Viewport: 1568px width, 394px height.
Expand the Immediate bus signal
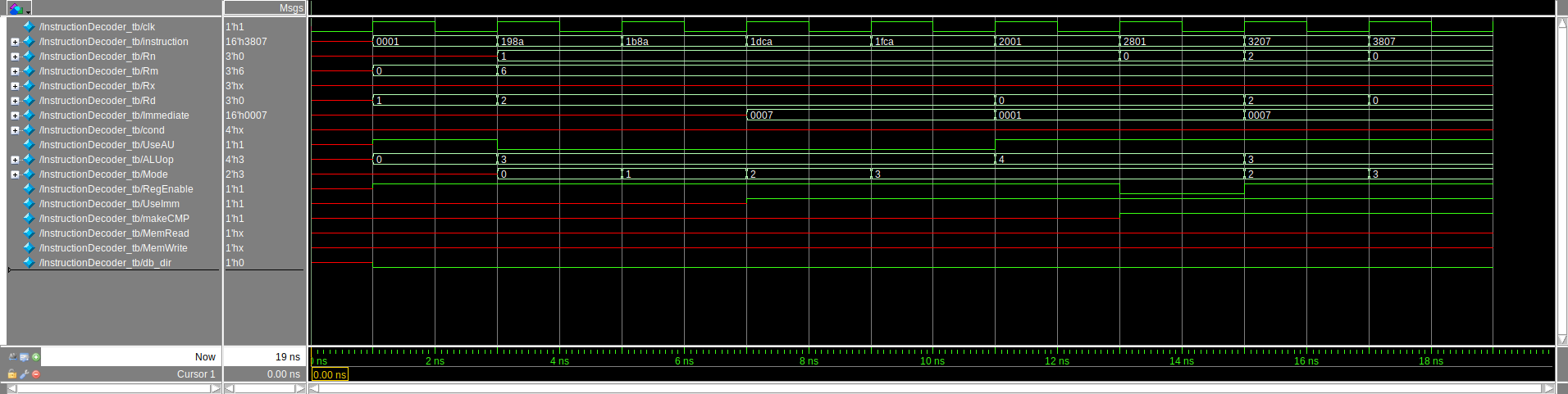pos(15,115)
